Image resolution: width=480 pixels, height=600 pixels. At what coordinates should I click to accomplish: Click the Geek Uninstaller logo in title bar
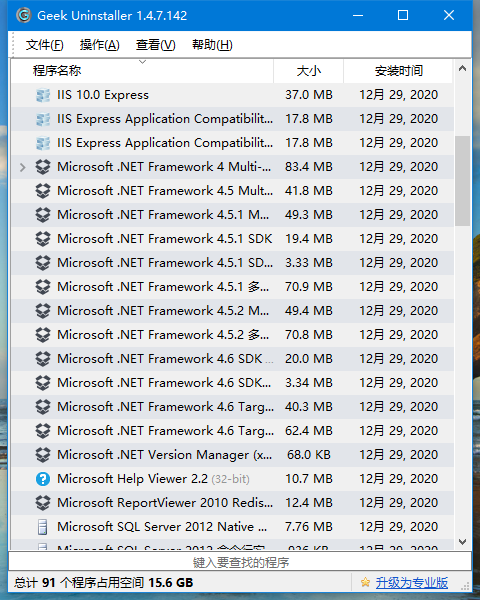(x=23, y=15)
